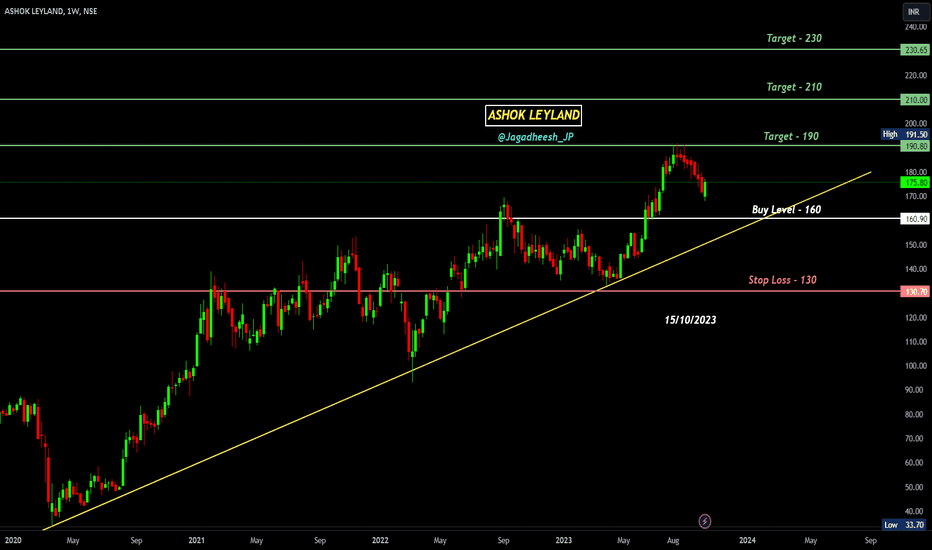This screenshot has width=932, height=550.
Task: Select the Buy Level - 160 label
Action: 786,209
